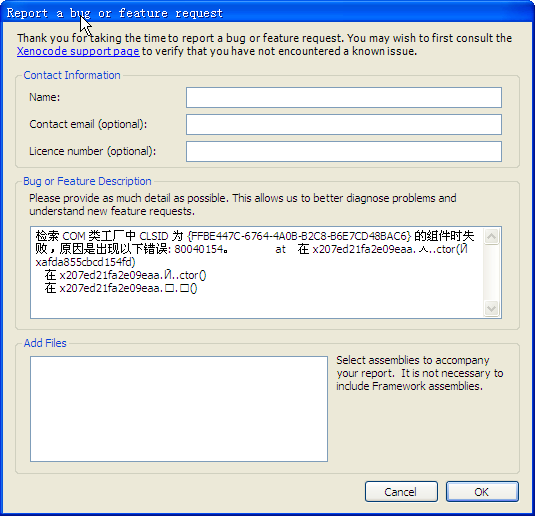
Task: Click the Contact Information group label
Action: (72, 75)
